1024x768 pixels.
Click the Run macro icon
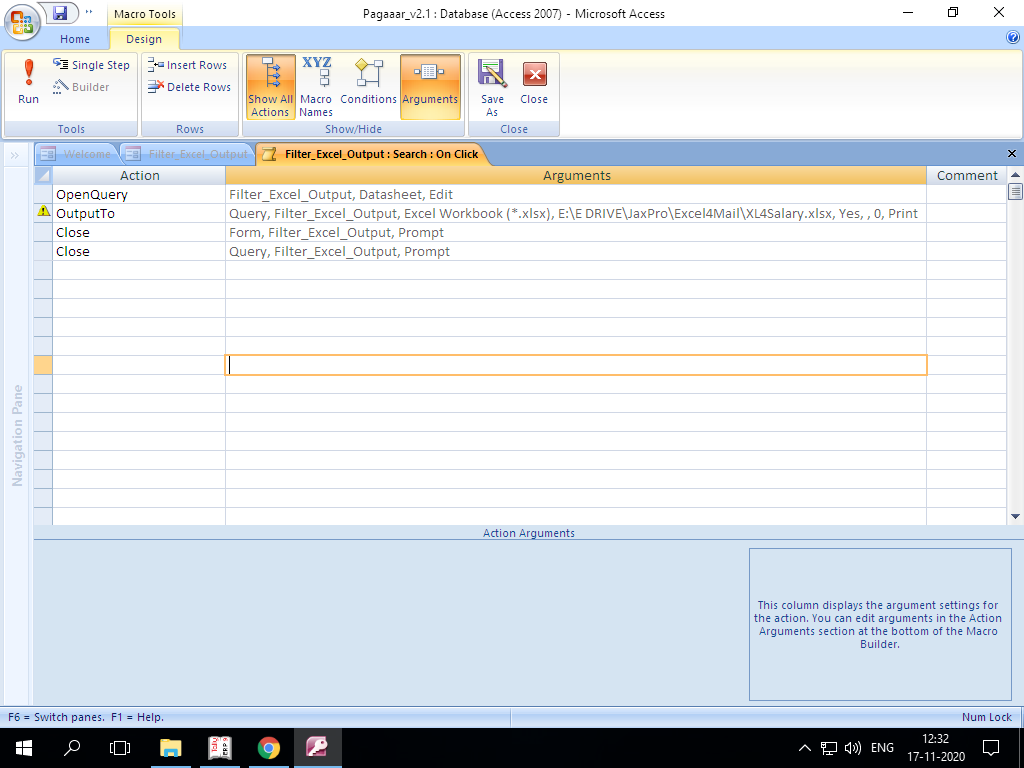point(28,81)
